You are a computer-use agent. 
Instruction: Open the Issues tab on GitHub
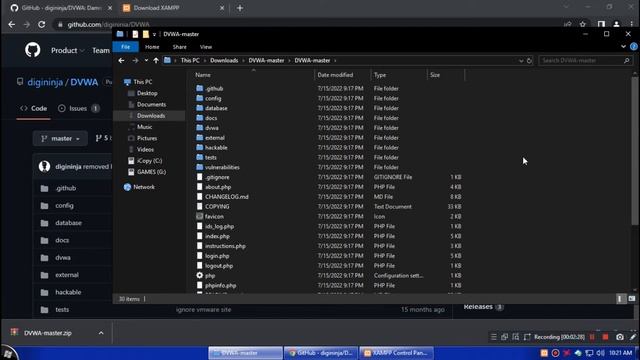78,108
